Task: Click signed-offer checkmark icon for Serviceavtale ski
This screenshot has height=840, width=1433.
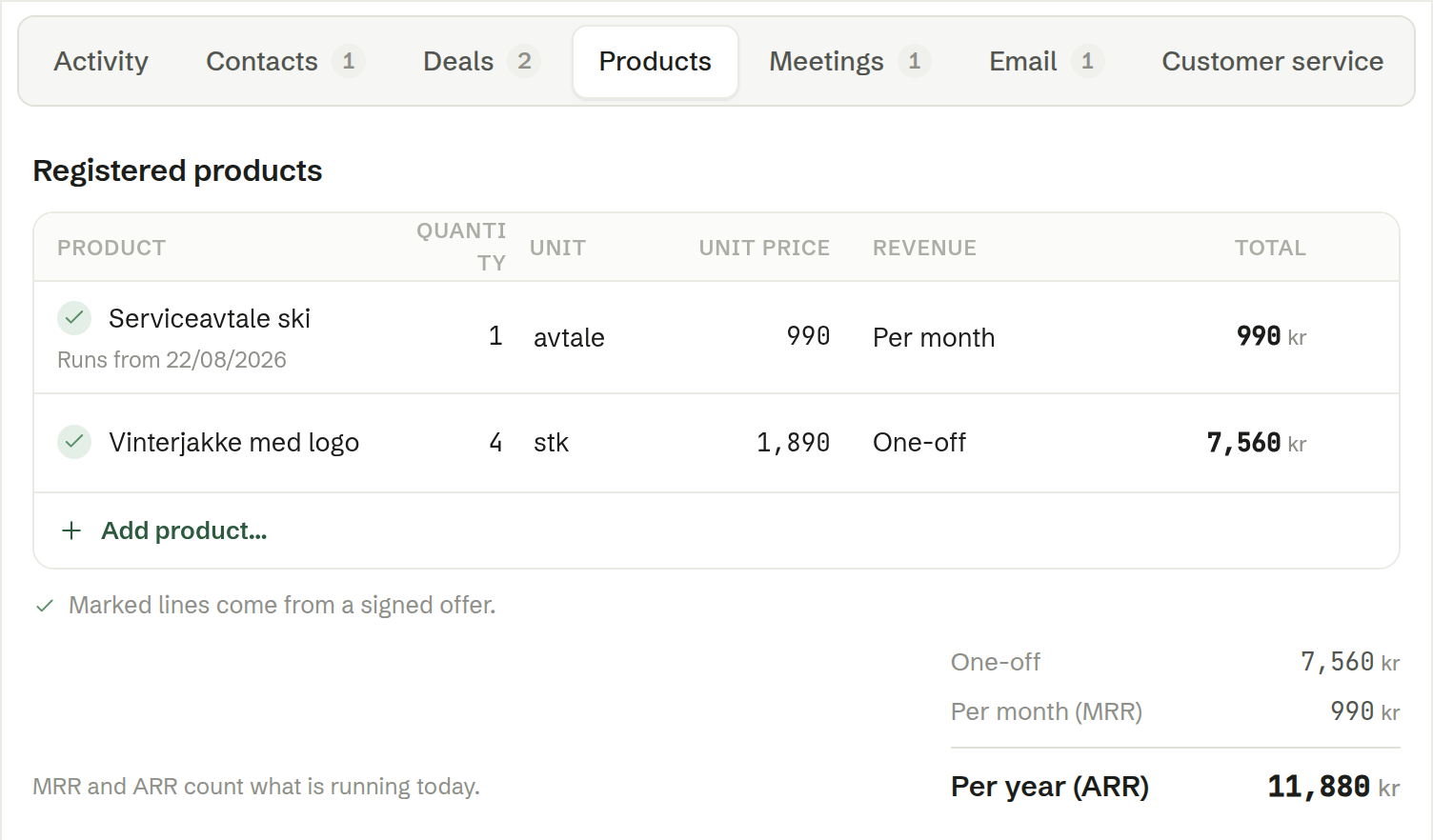Action: [74, 318]
